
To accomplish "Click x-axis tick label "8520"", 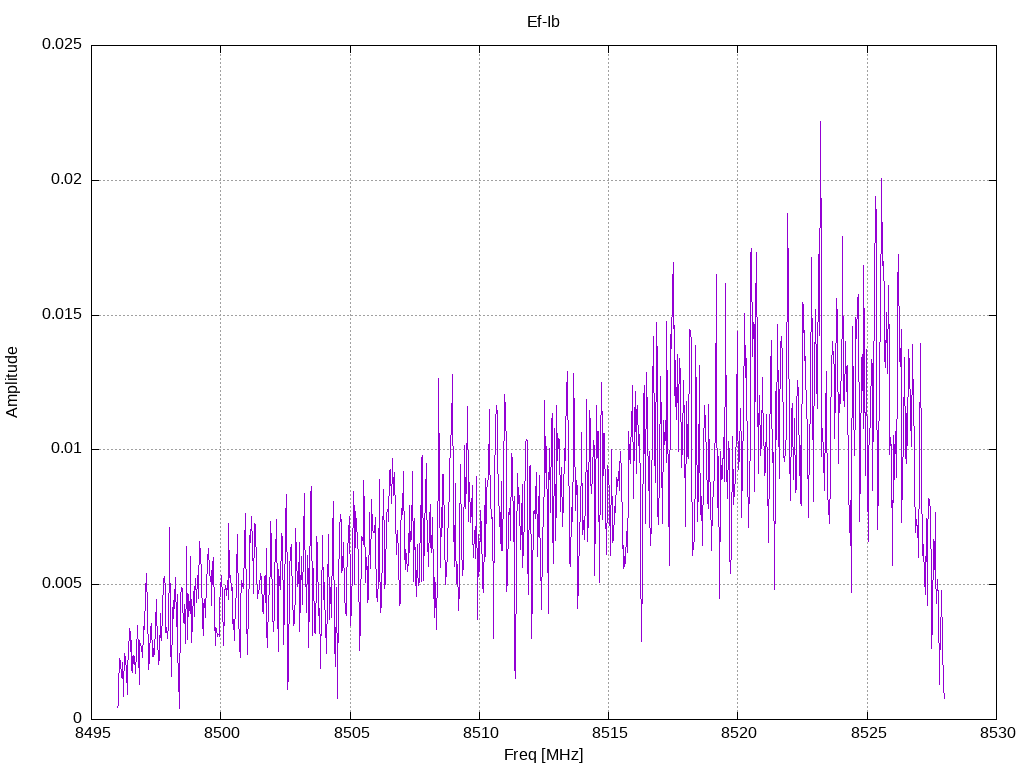I will pos(739,733).
